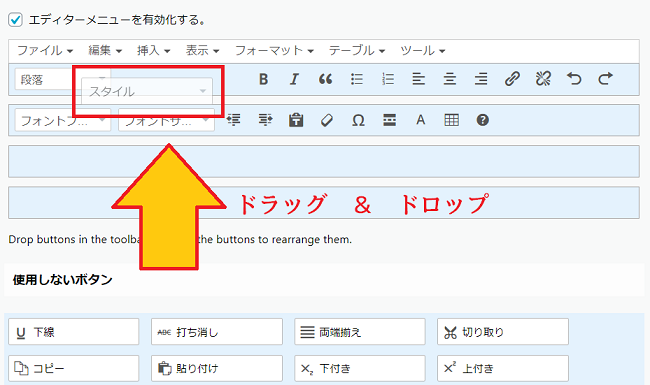Select the 貼り付け paste button
This screenshot has height=385, width=650.
point(217,368)
